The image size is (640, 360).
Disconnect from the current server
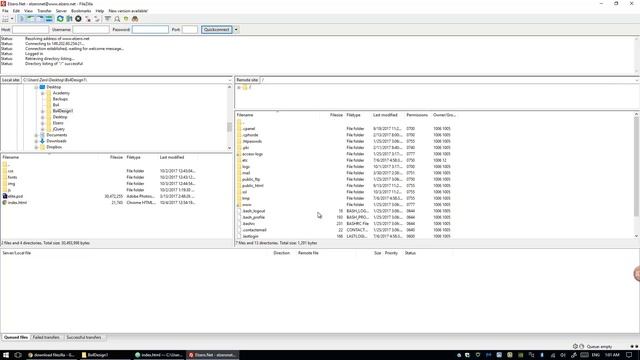pyautogui.click(x=88, y=19)
